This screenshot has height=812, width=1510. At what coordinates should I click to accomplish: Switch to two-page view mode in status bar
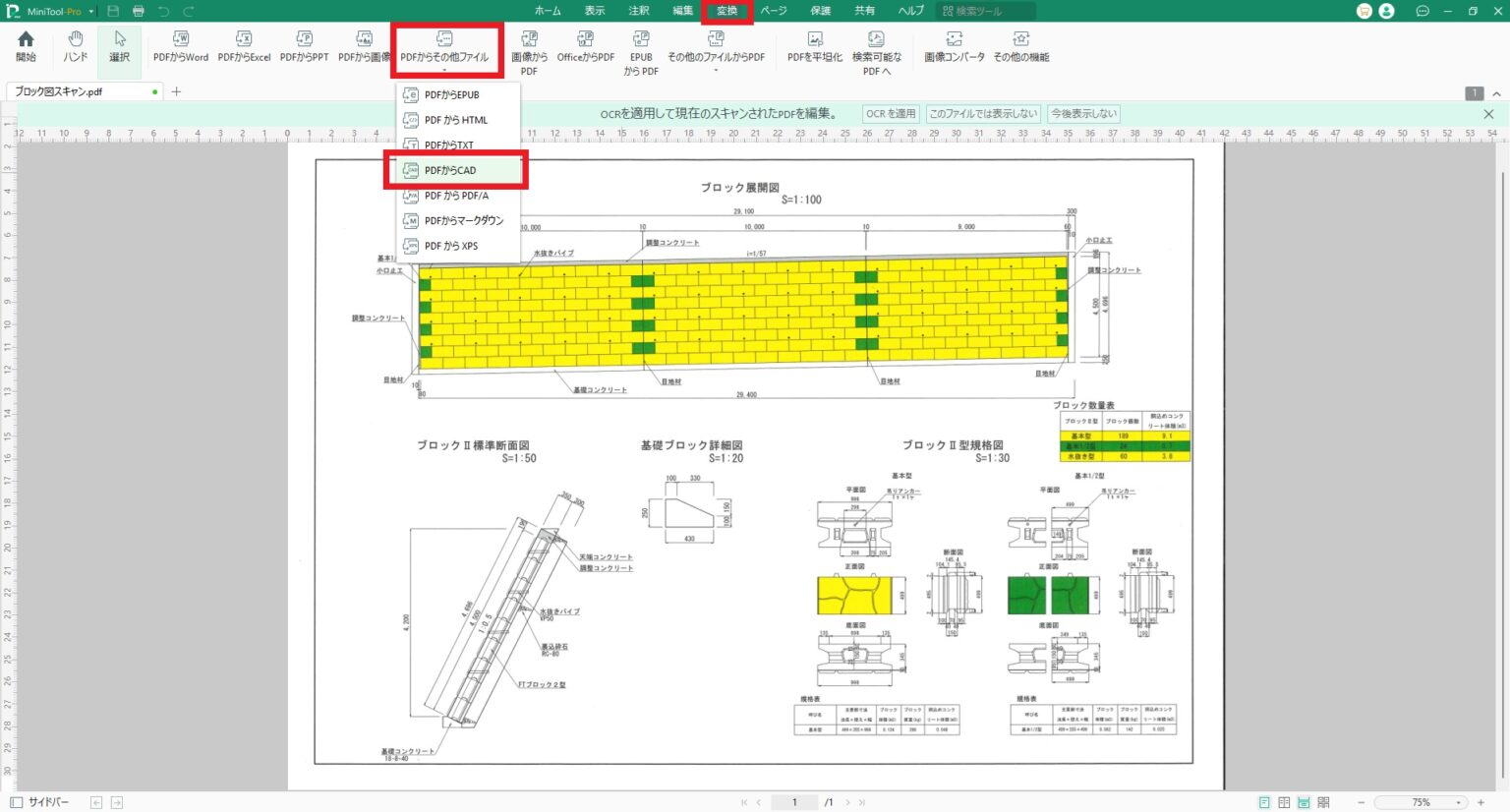coord(1284,802)
